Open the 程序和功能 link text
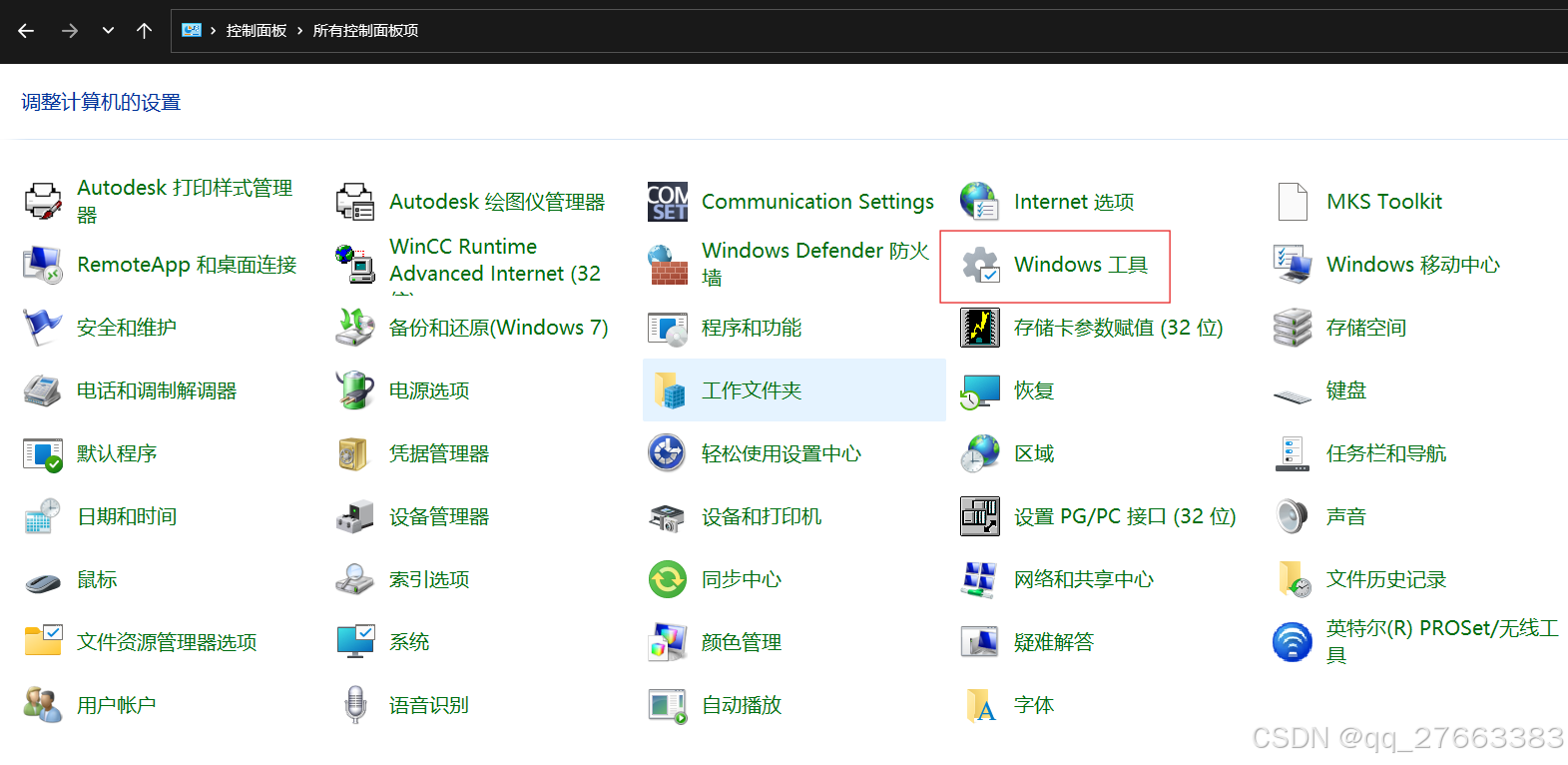 click(x=752, y=328)
